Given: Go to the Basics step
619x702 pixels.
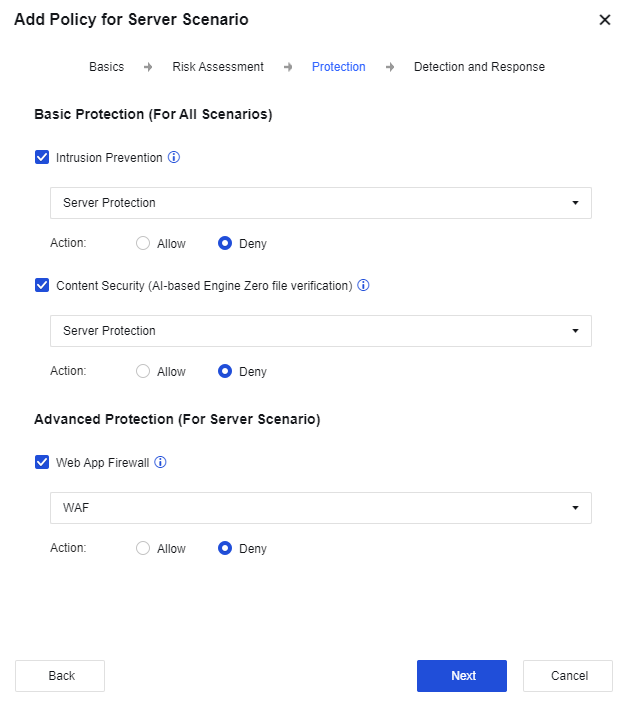Looking at the screenshot, I should pyautogui.click(x=107, y=67).
